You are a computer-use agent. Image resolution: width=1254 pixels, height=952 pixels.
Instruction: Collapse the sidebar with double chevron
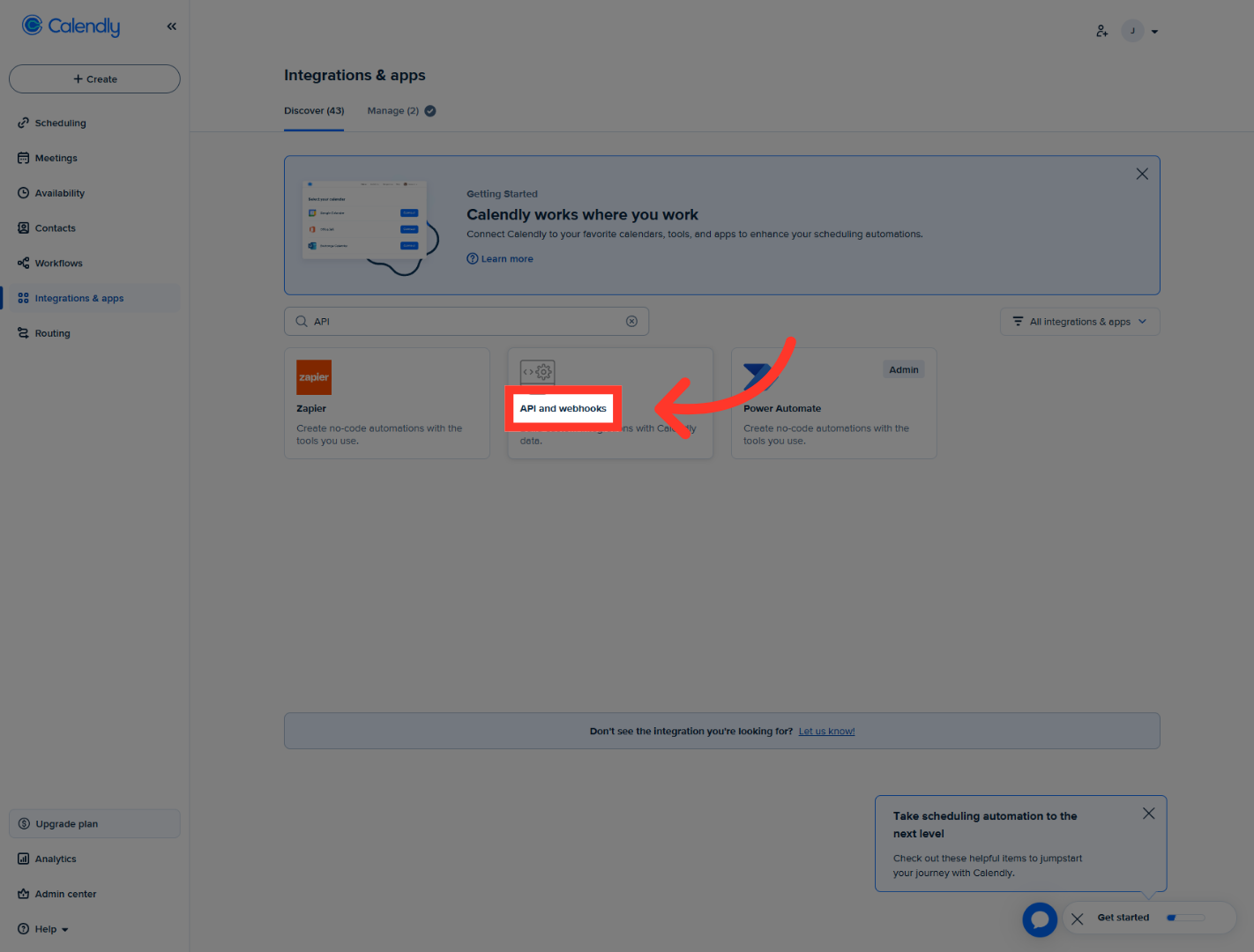pyautogui.click(x=172, y=26)
